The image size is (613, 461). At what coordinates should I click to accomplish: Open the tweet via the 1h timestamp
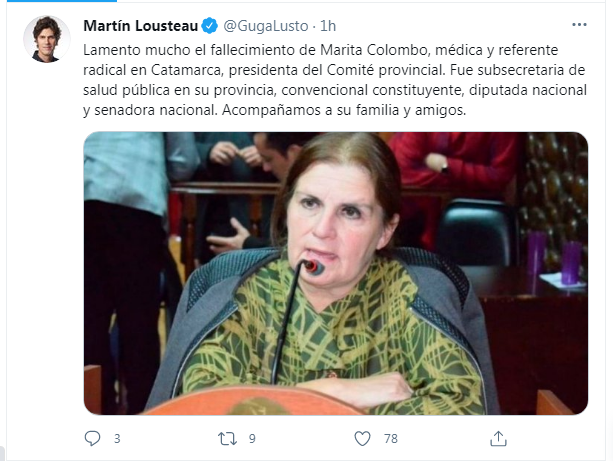(328, 26)
